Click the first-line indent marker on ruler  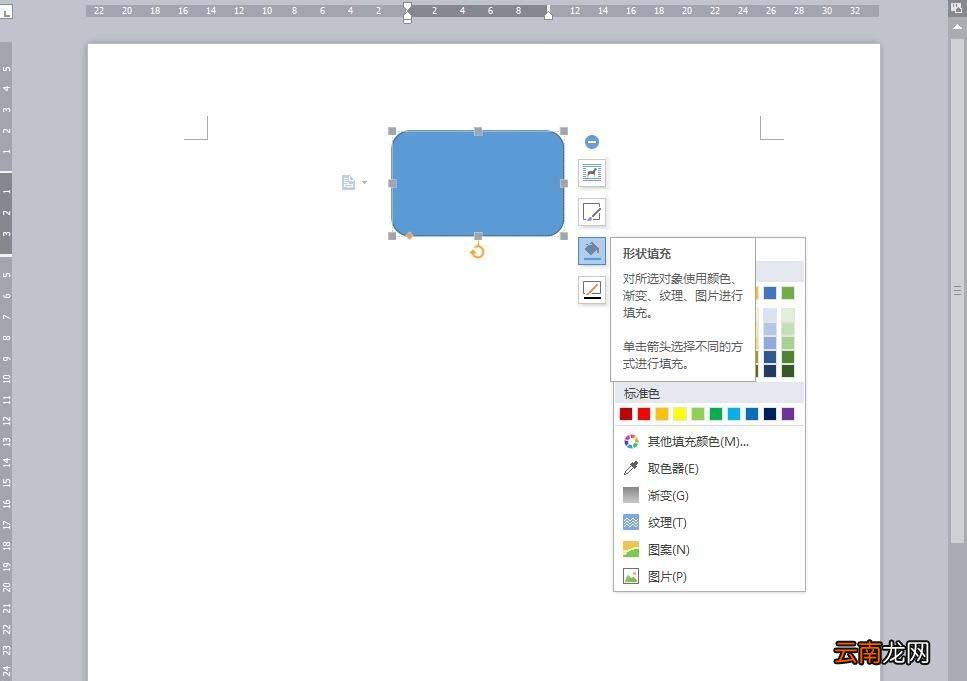click(x=407, y=7)
